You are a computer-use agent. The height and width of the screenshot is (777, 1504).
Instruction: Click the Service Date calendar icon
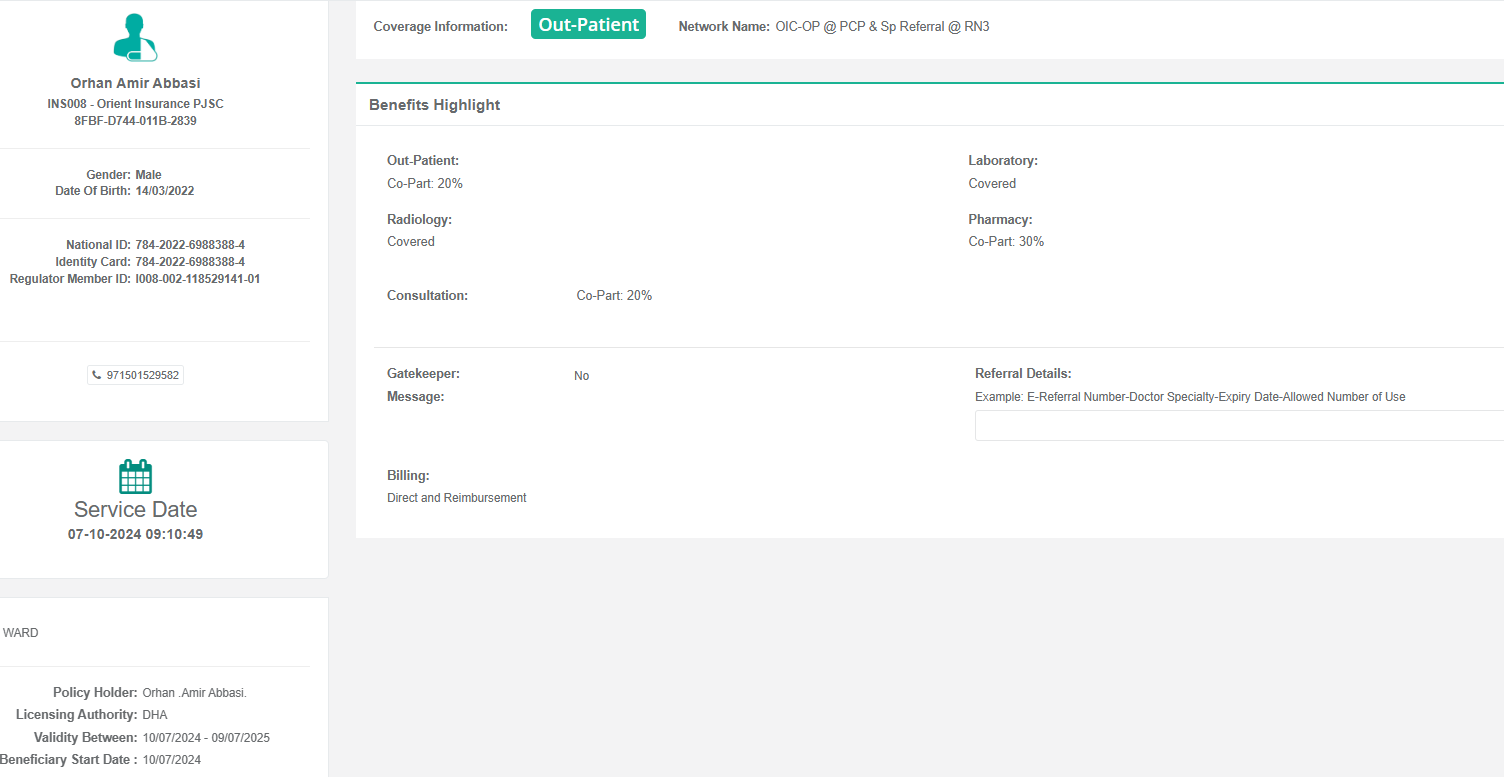(135, 476)
